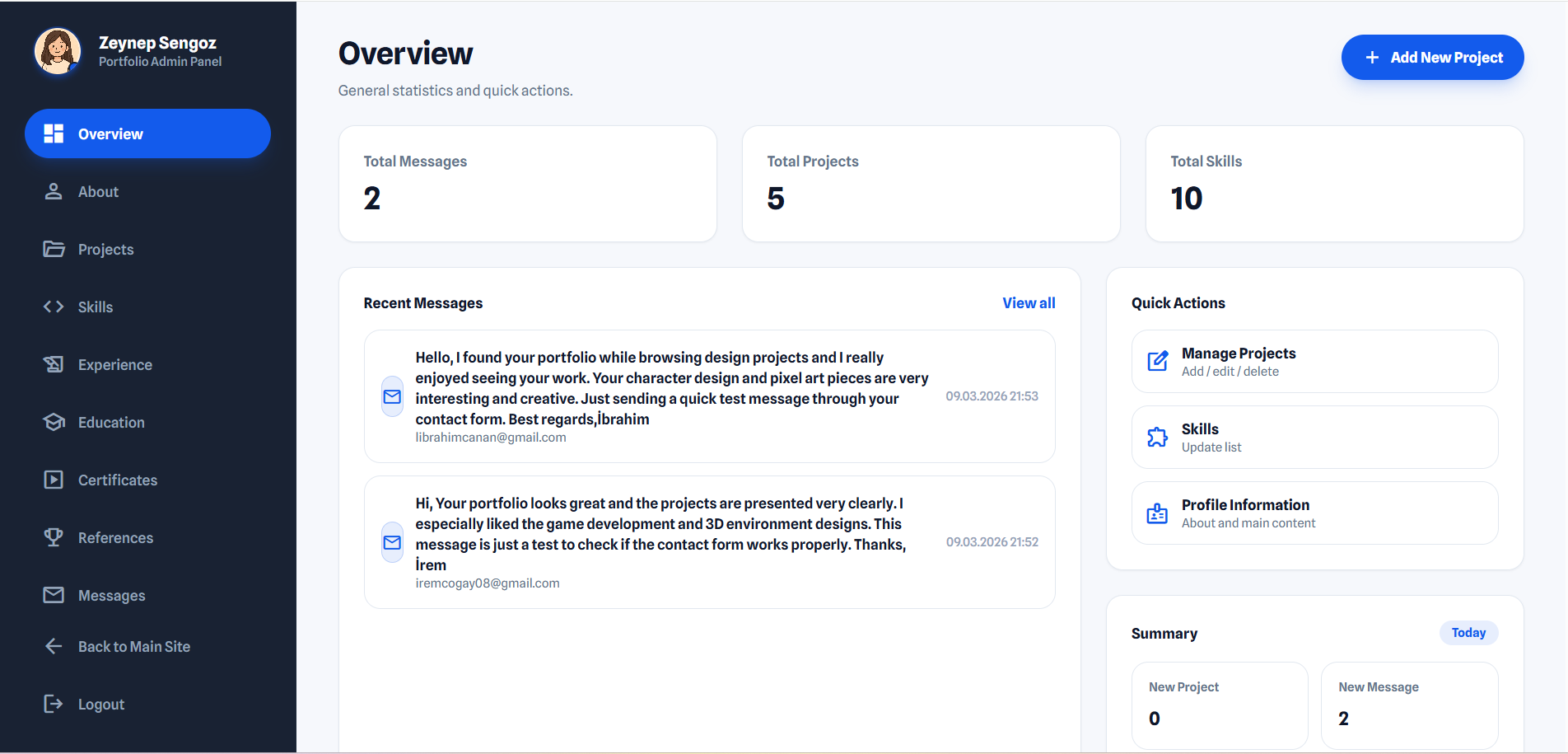Viewport: 1568px width, 754px height.
Task: Click the Education graduation cap icon
Action: pyautogui.click(x=54, y=422)
